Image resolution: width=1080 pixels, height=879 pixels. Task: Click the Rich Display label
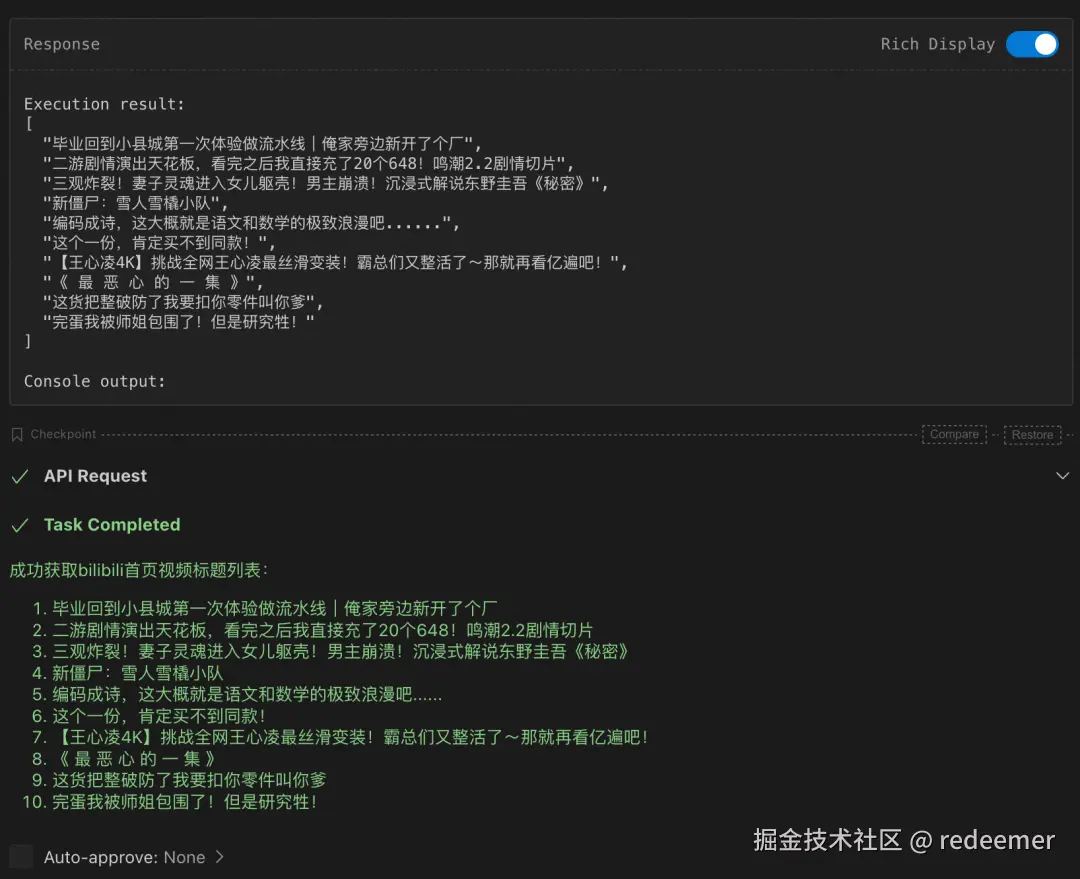tap(937, 44)
